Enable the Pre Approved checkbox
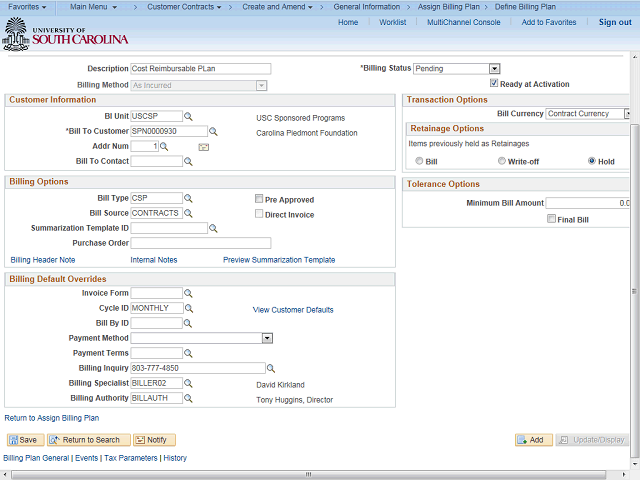Screen dimensions: 640x480 point(259,199)
